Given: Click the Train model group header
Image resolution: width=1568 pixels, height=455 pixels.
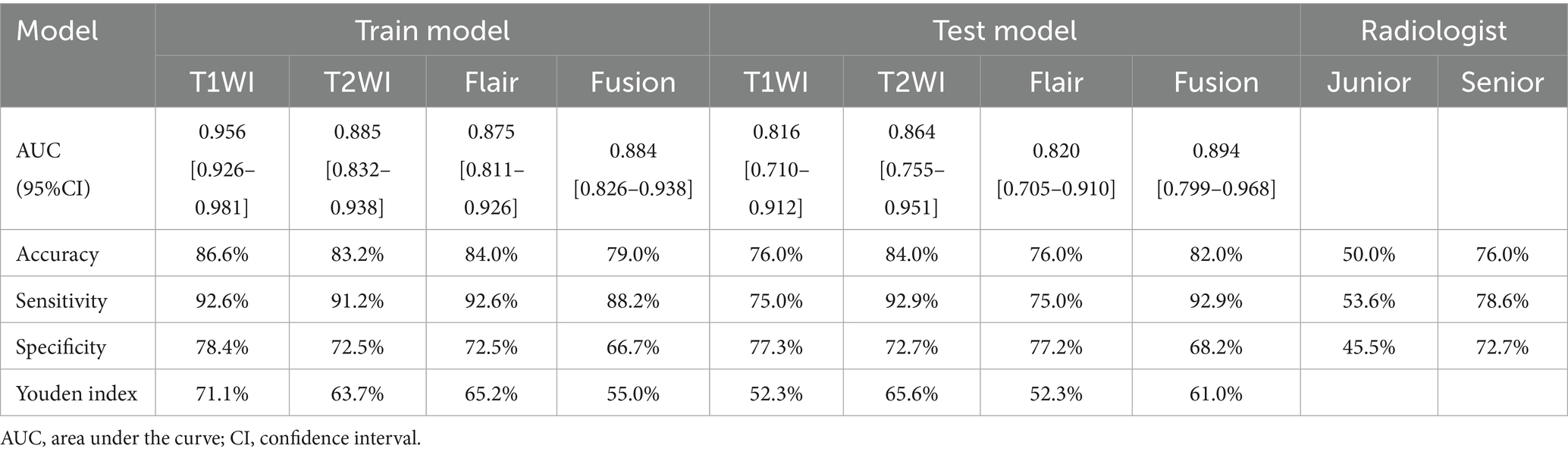Looking at the screenshot, I should pyautogui.click(x=432, y=31).
